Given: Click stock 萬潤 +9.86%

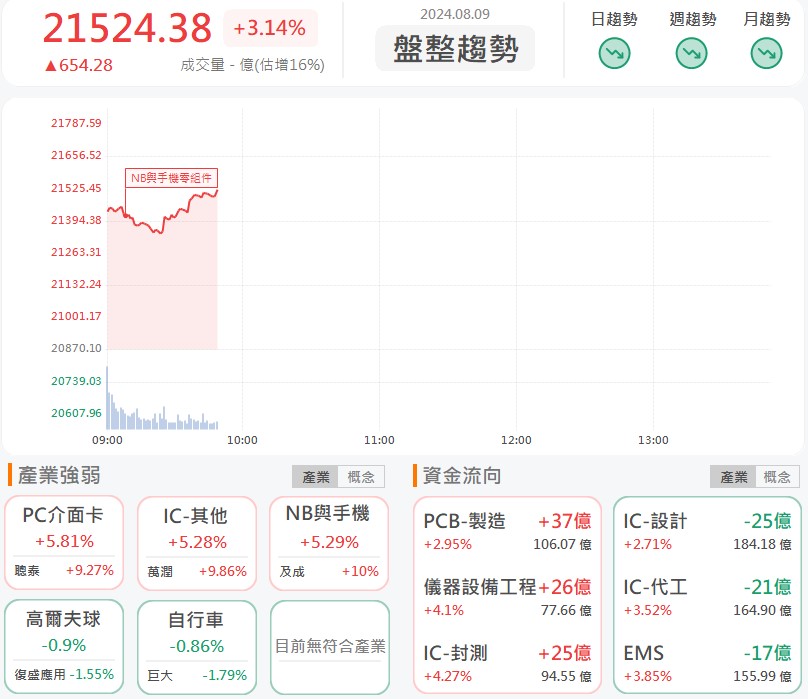Looking at the screenshot, I should (x=197, y=571).
